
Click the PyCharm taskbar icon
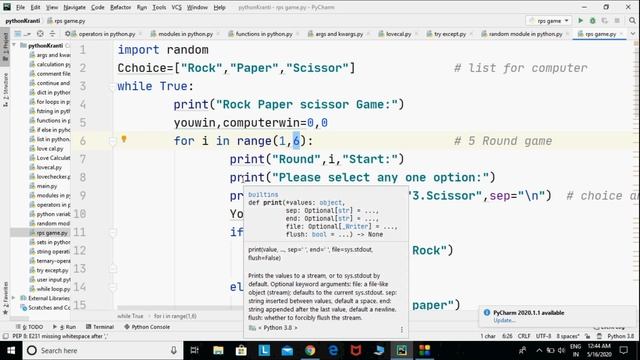(402, 350)
